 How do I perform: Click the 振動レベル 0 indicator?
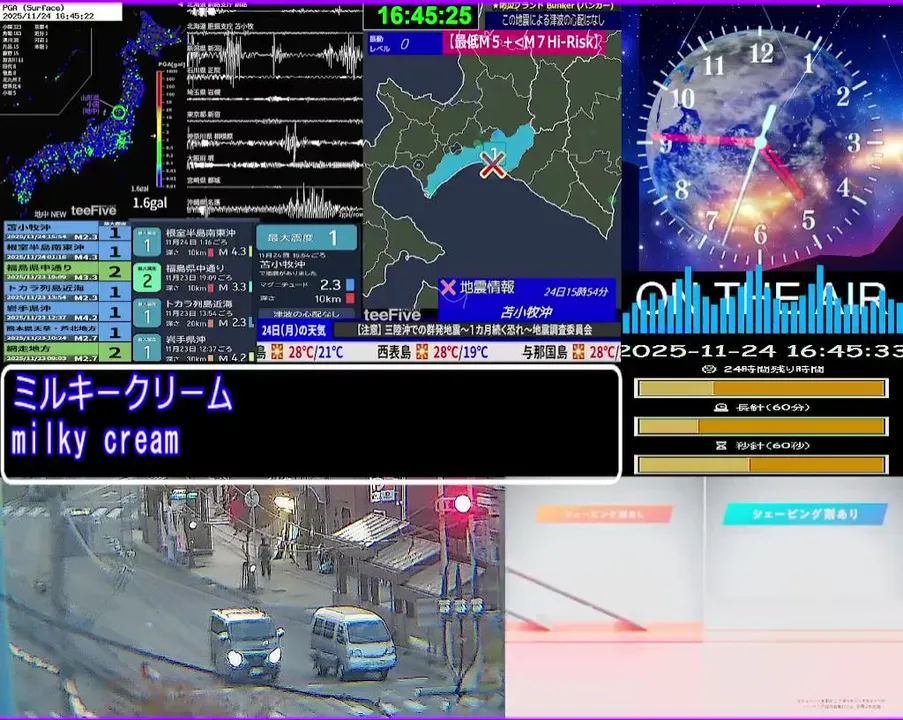click(404, 44)
